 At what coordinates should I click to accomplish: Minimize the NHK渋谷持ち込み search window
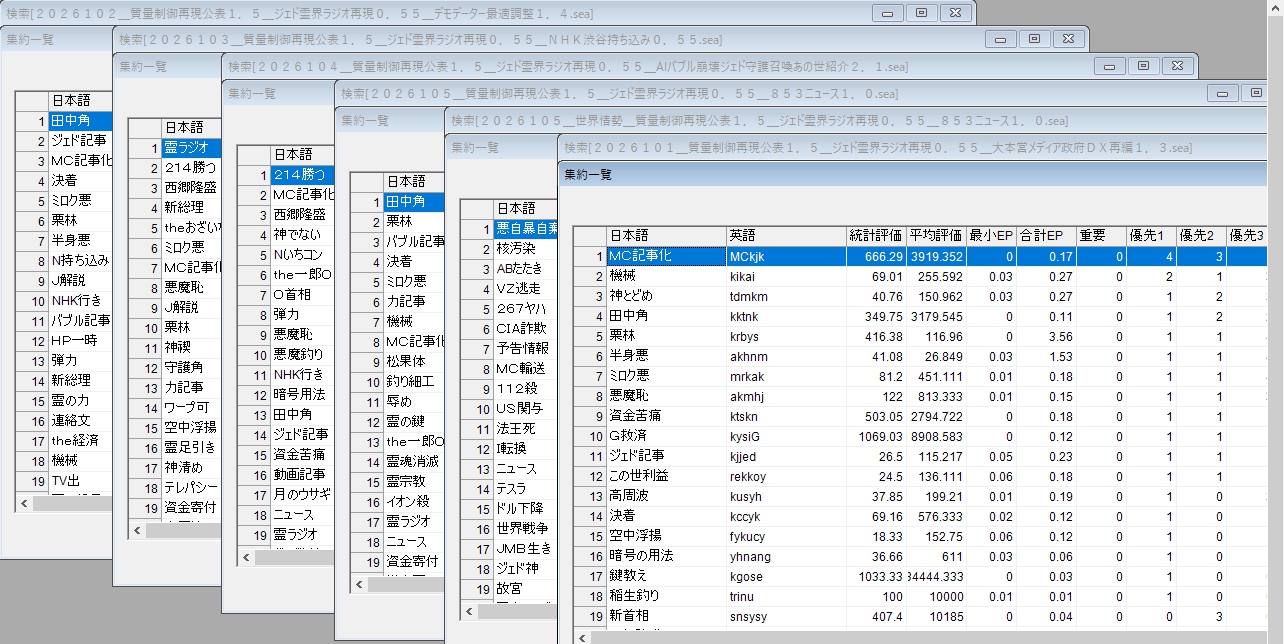pyautogui.click(x=1000, y=39)
